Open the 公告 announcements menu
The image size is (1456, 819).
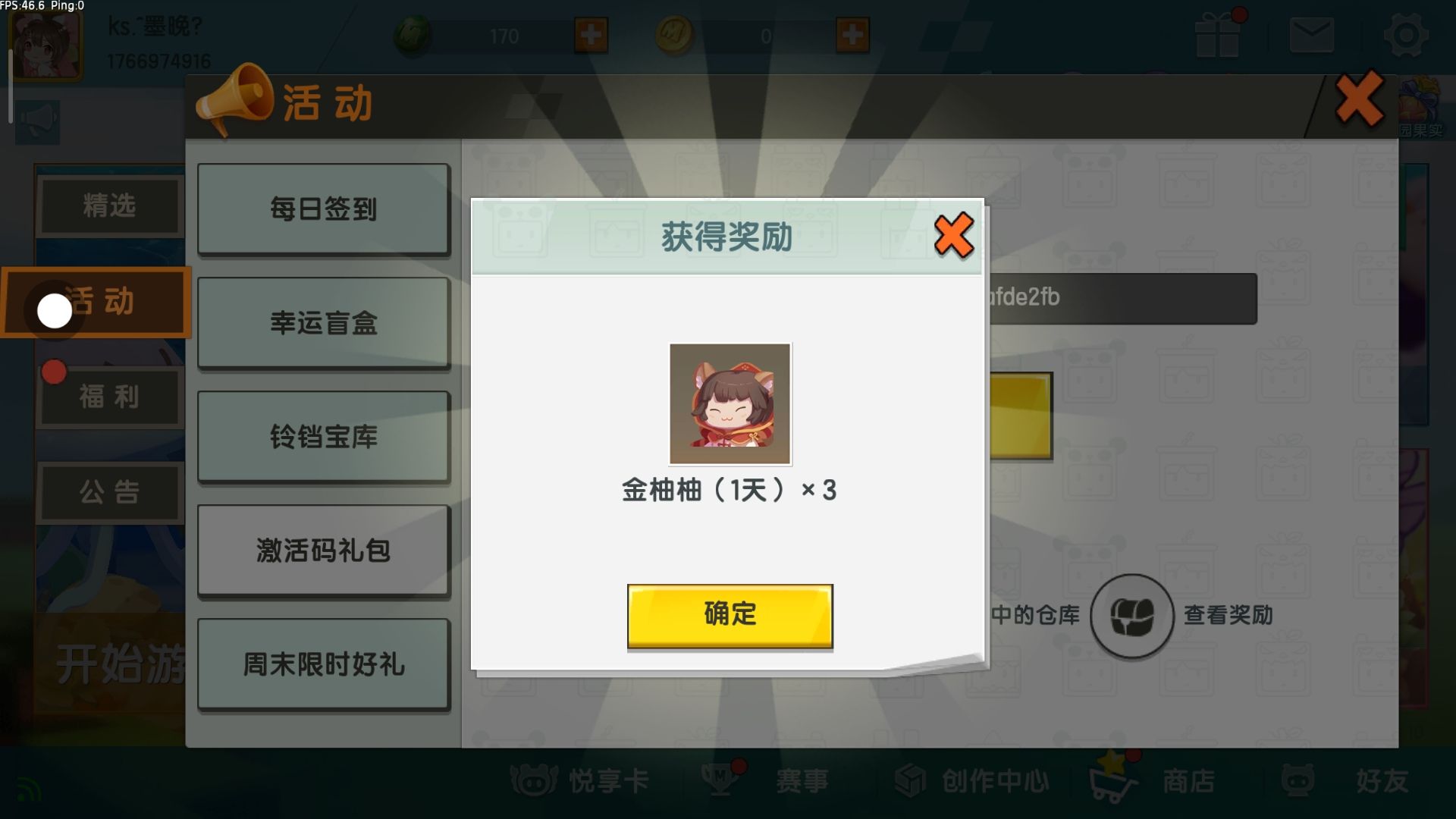[x=110, y=492]
